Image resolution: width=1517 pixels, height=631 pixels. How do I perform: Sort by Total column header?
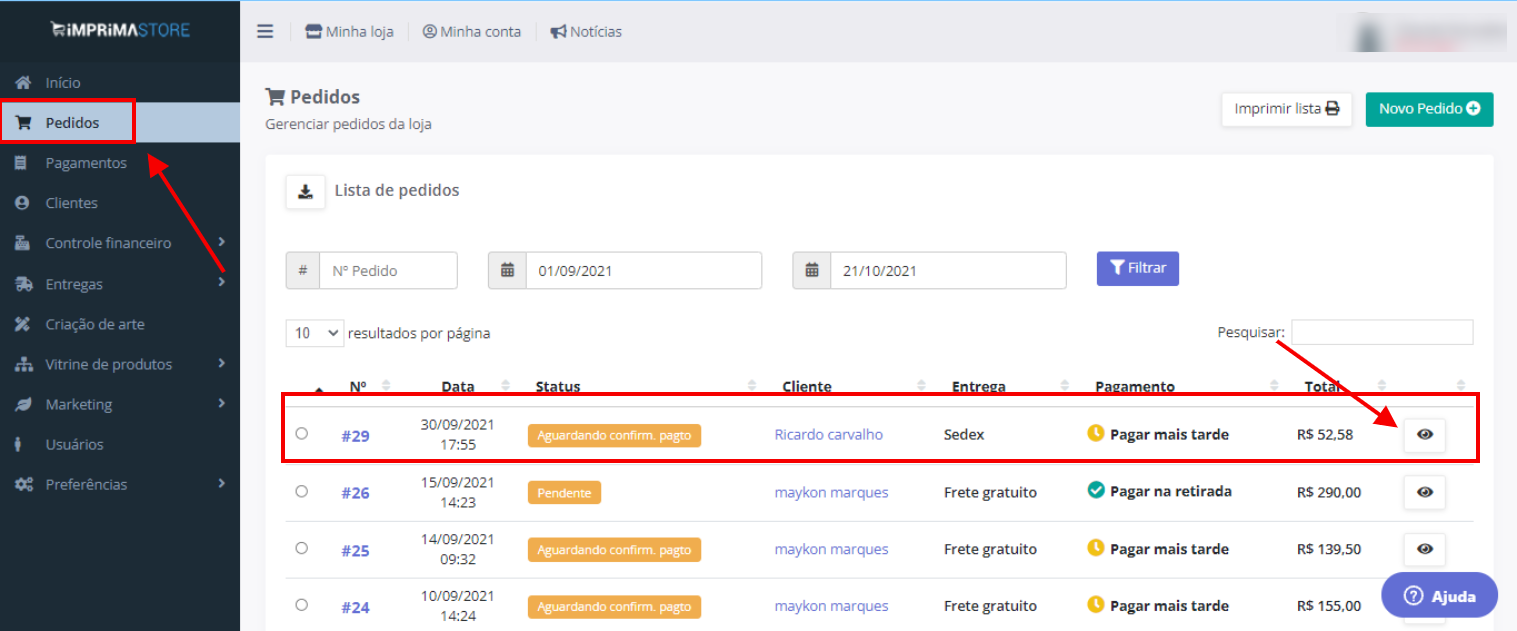(x=1322, y=386)
